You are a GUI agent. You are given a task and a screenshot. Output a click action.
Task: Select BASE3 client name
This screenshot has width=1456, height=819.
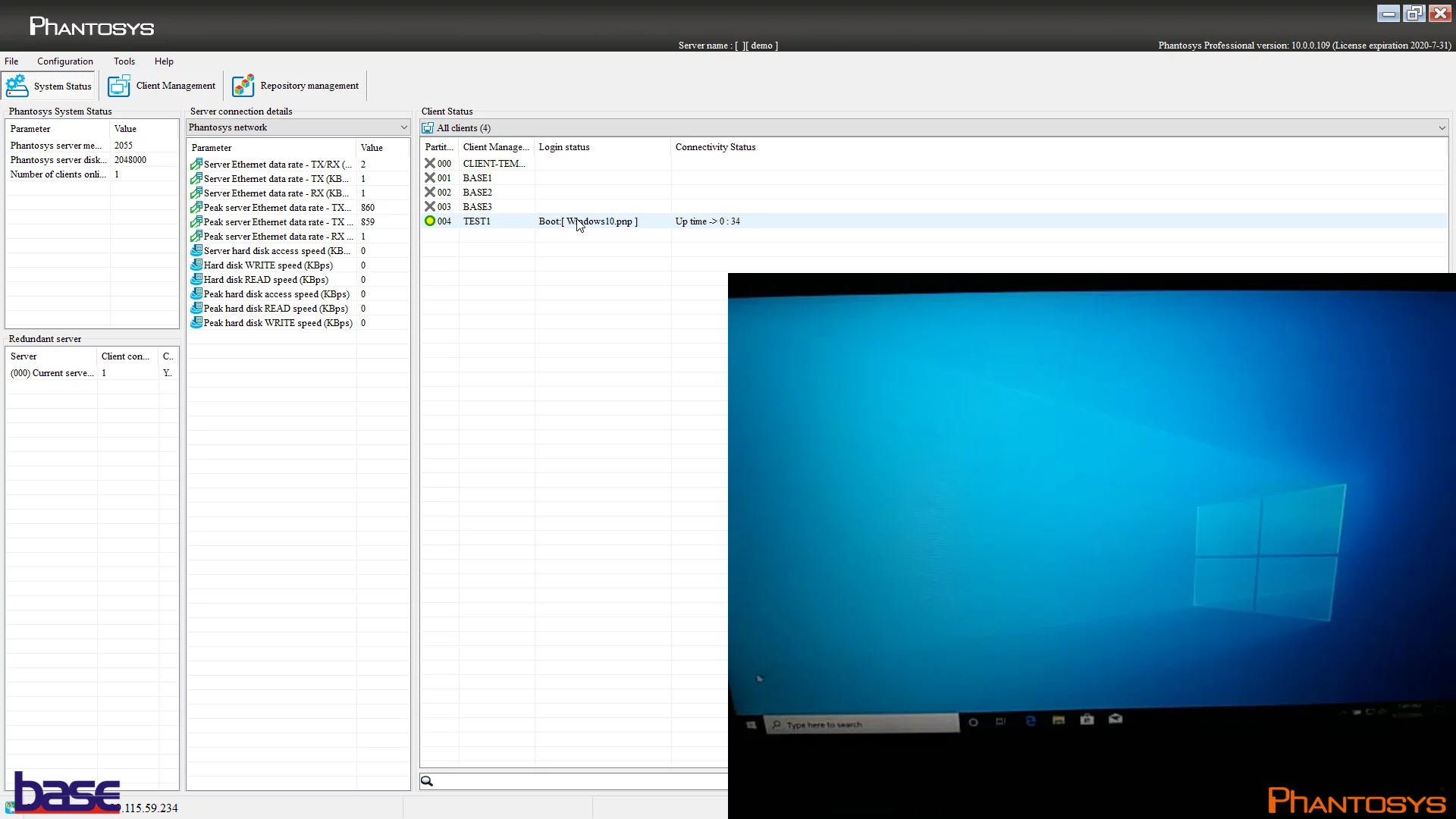click(478, 207)
